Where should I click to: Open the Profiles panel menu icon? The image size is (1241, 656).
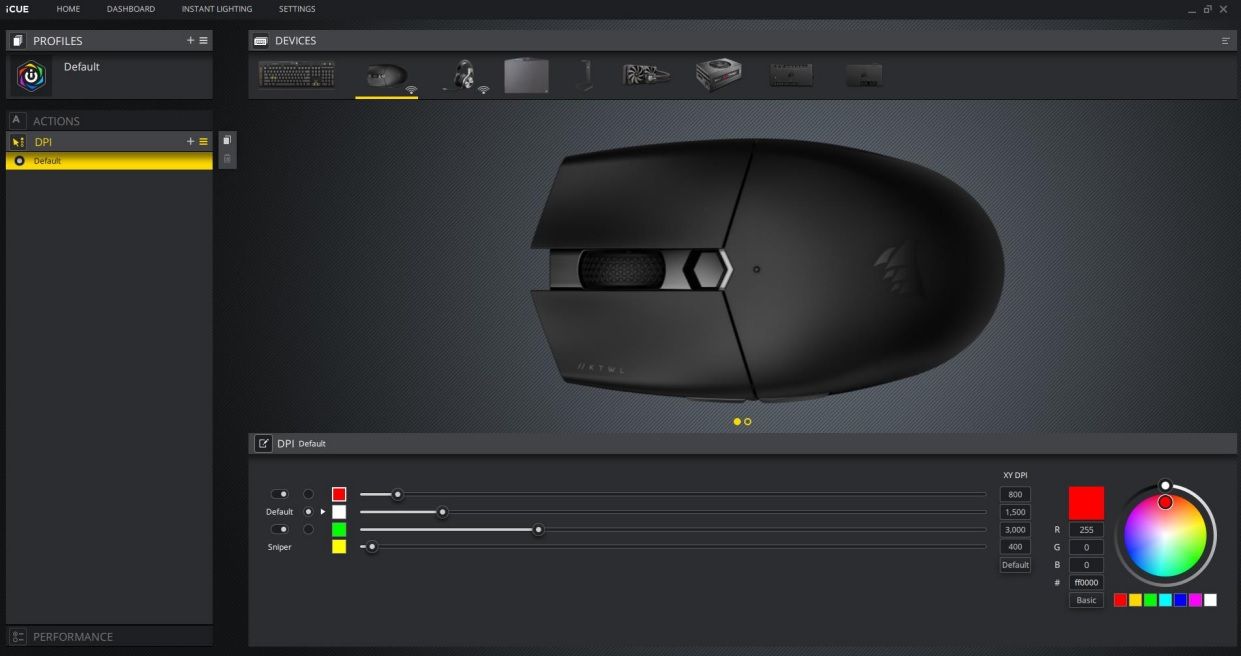click(x=203, y=41)
